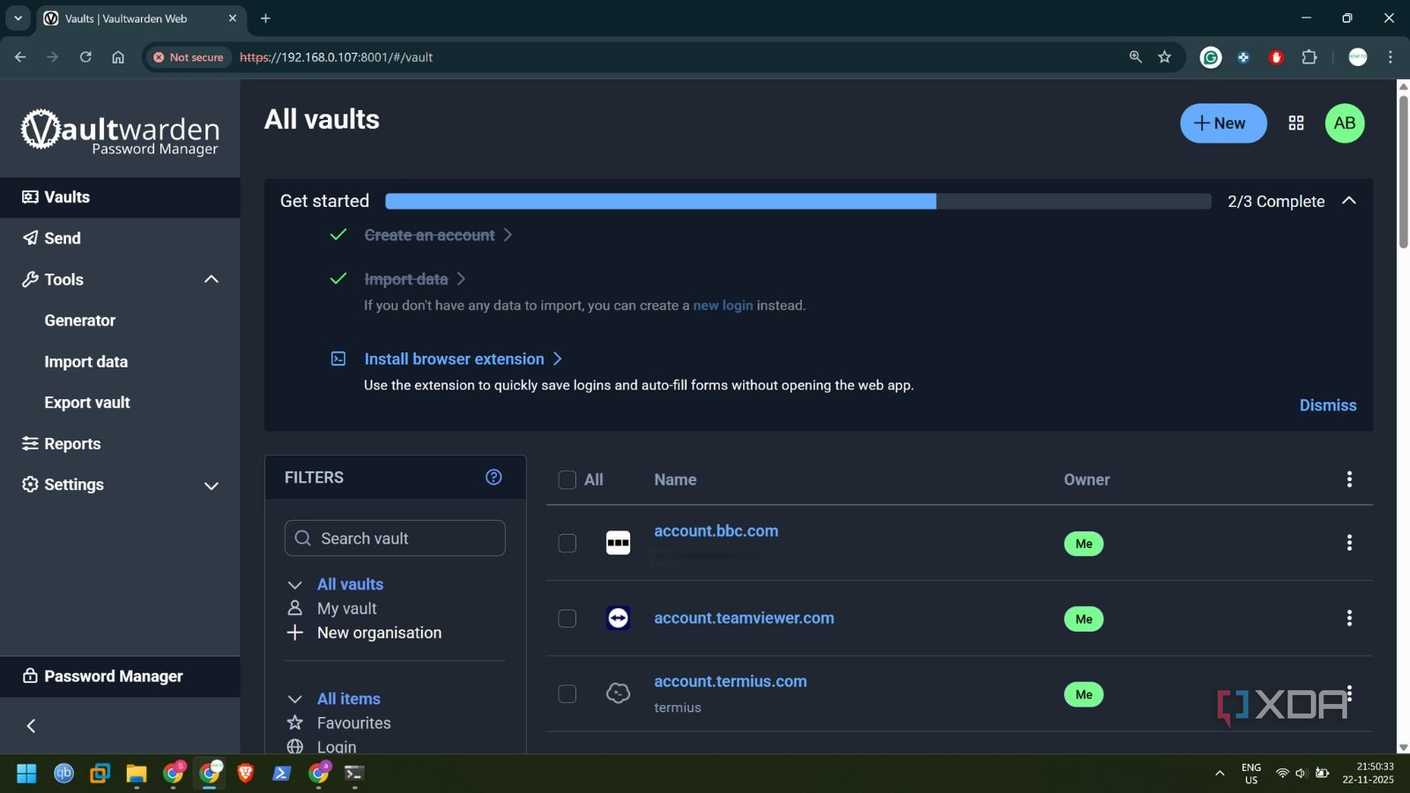Open the account.teamviewer.com entry
The height and width of the screenshot is (793, 1410).
[x=744, y=618]
